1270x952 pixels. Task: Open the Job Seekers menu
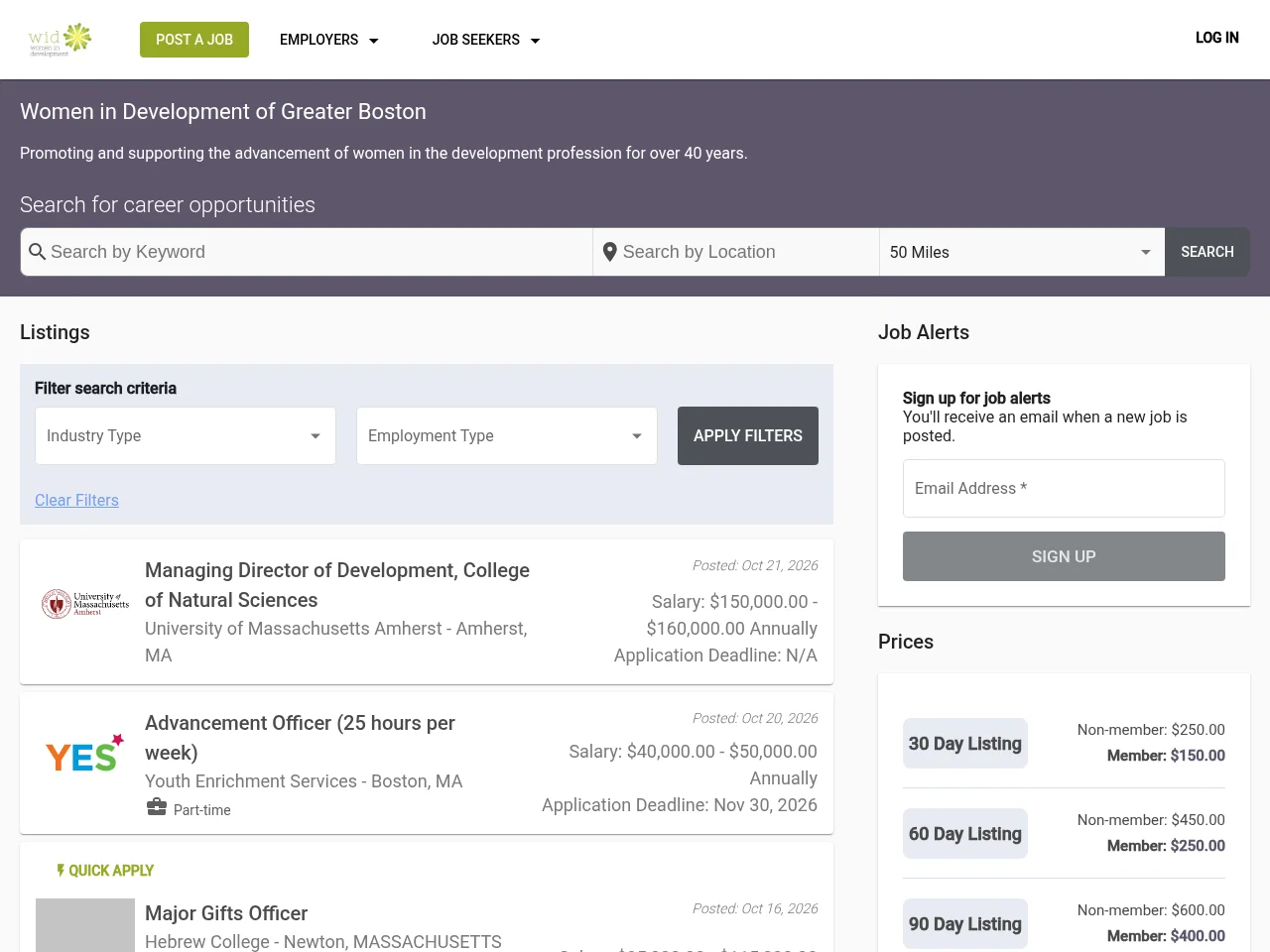486,40
